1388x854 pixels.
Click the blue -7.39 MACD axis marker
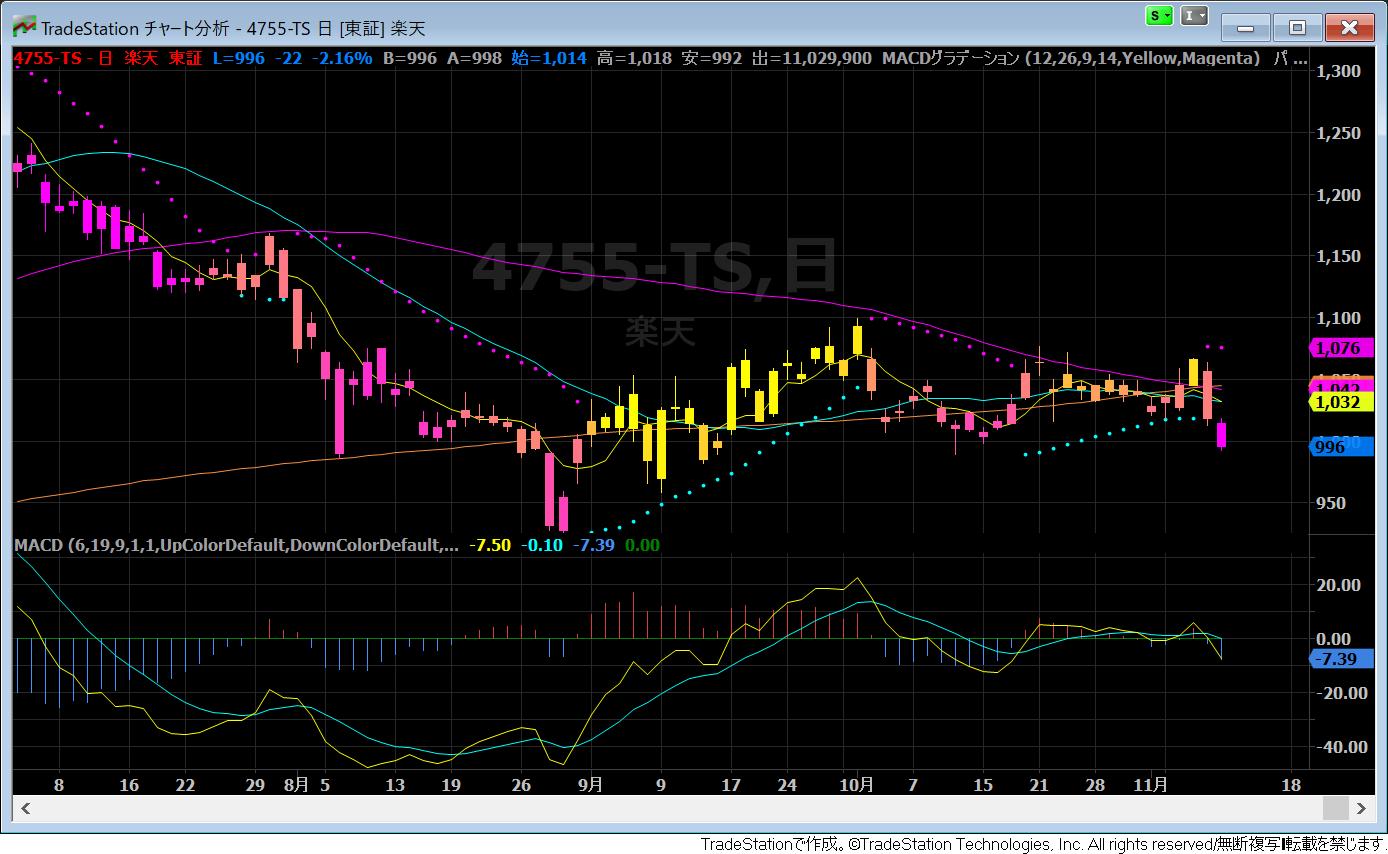[x=1340, y=658]
